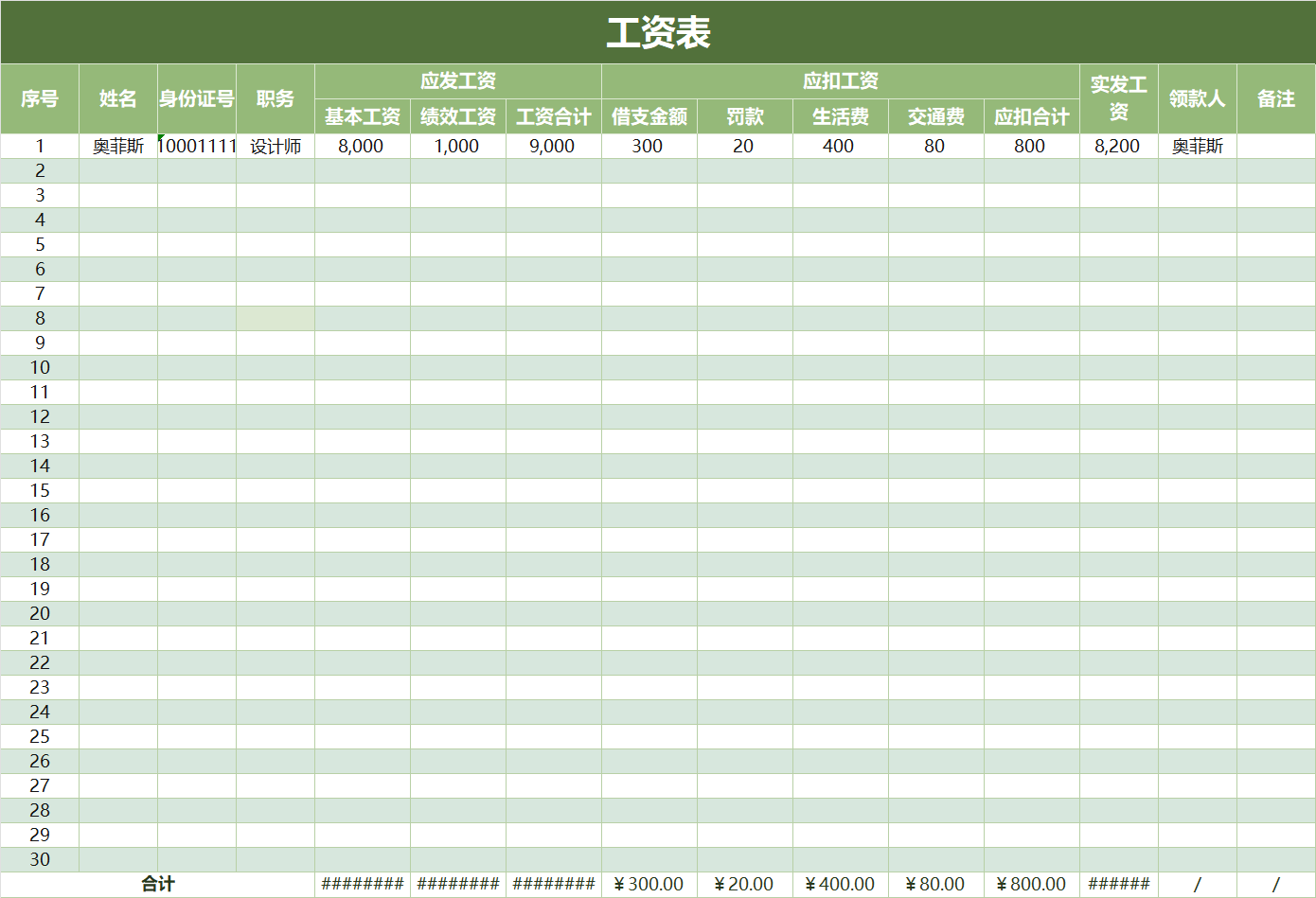Click the 8,000 基本工资 value

[x=361, y=146]
